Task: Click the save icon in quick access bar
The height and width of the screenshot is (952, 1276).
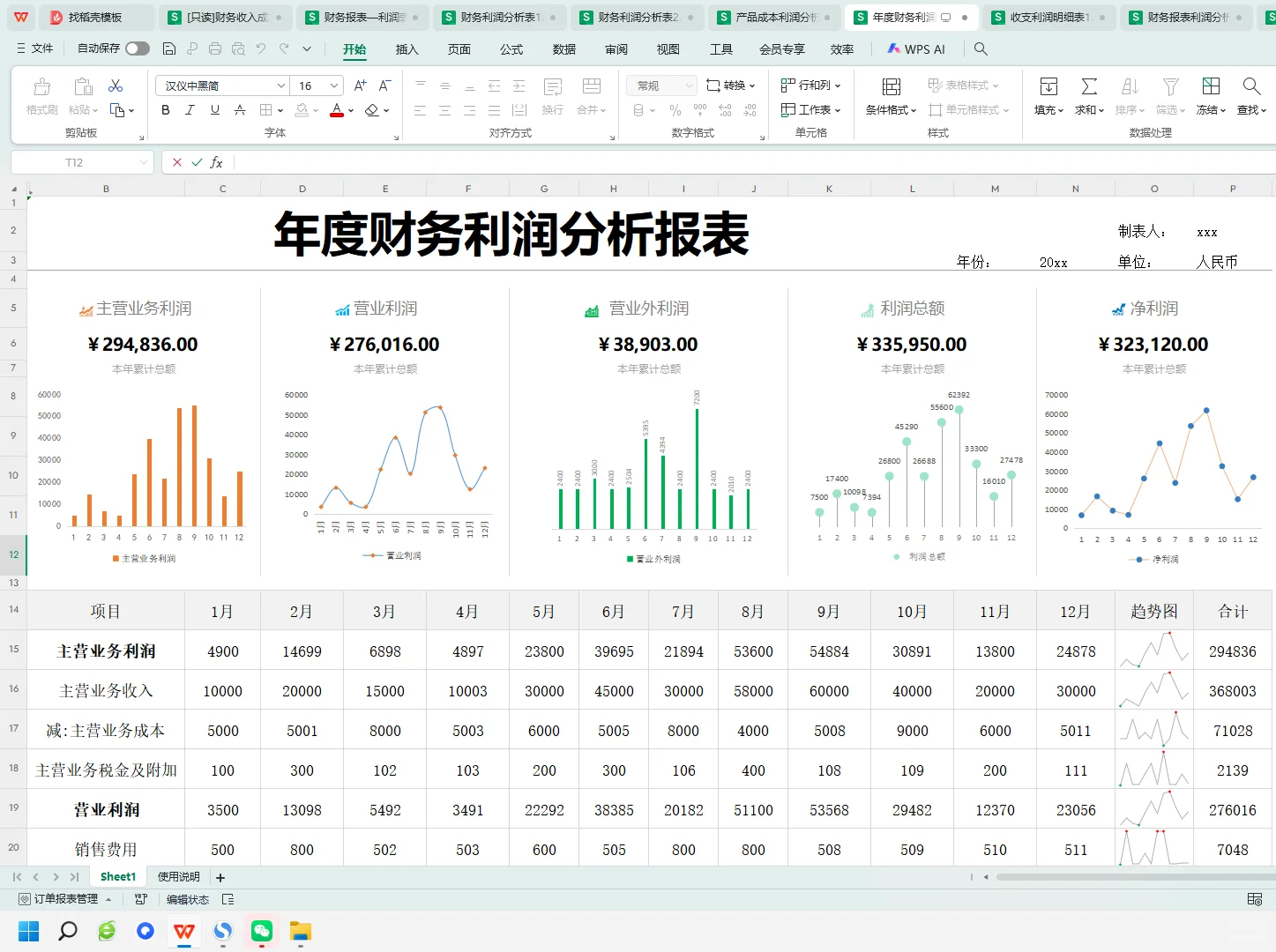Action: (169, 48)
